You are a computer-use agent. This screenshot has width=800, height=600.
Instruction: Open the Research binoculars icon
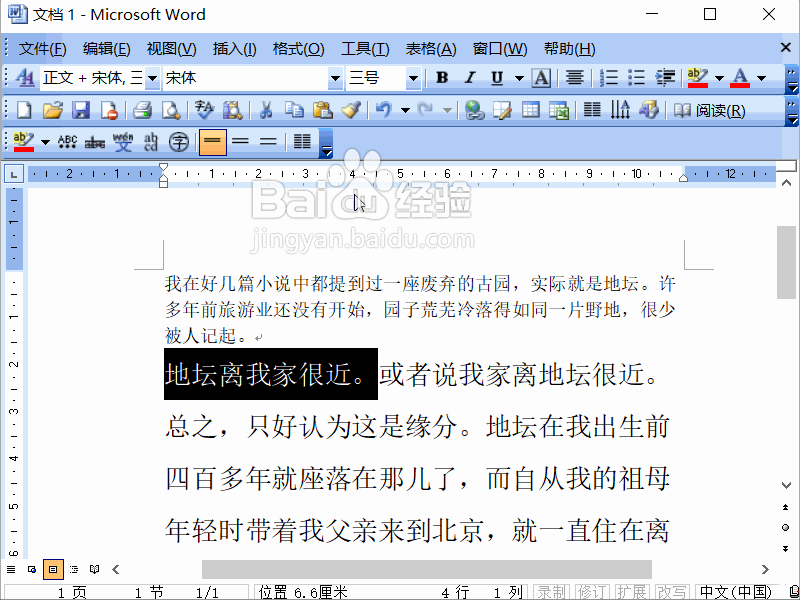pyautogui.click(x=233, y=110)
